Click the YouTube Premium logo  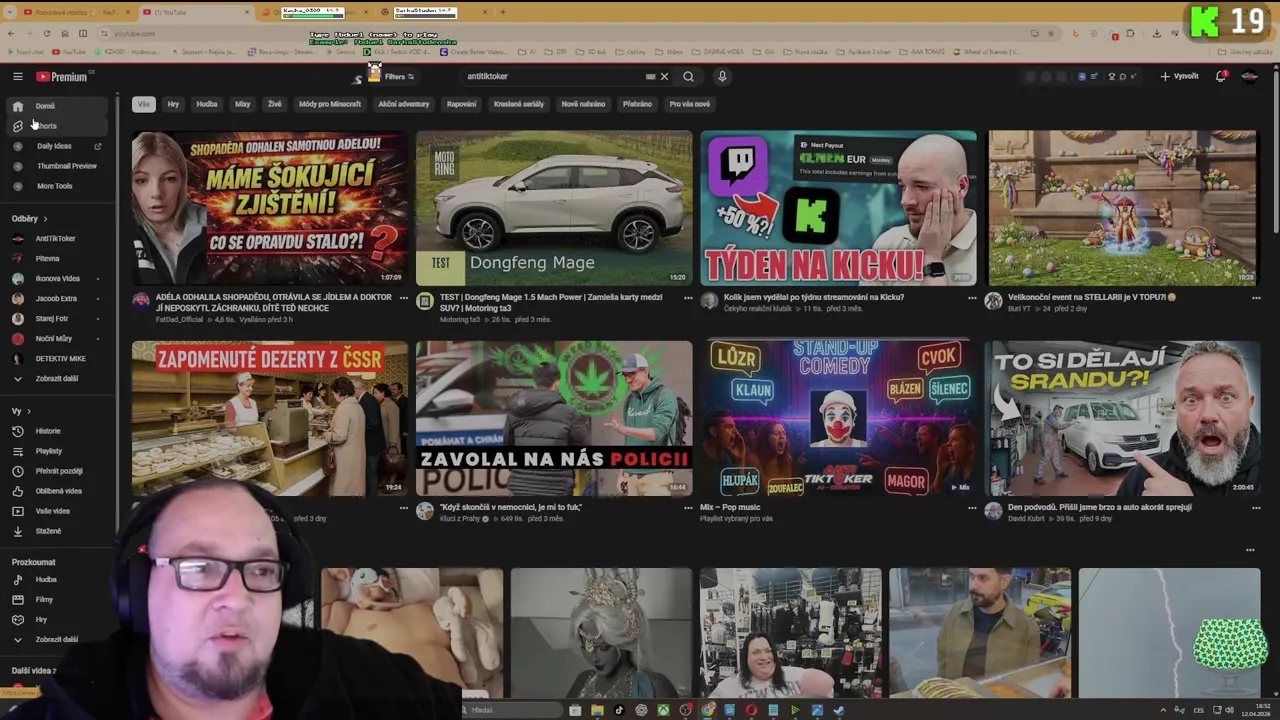(62, 76)
